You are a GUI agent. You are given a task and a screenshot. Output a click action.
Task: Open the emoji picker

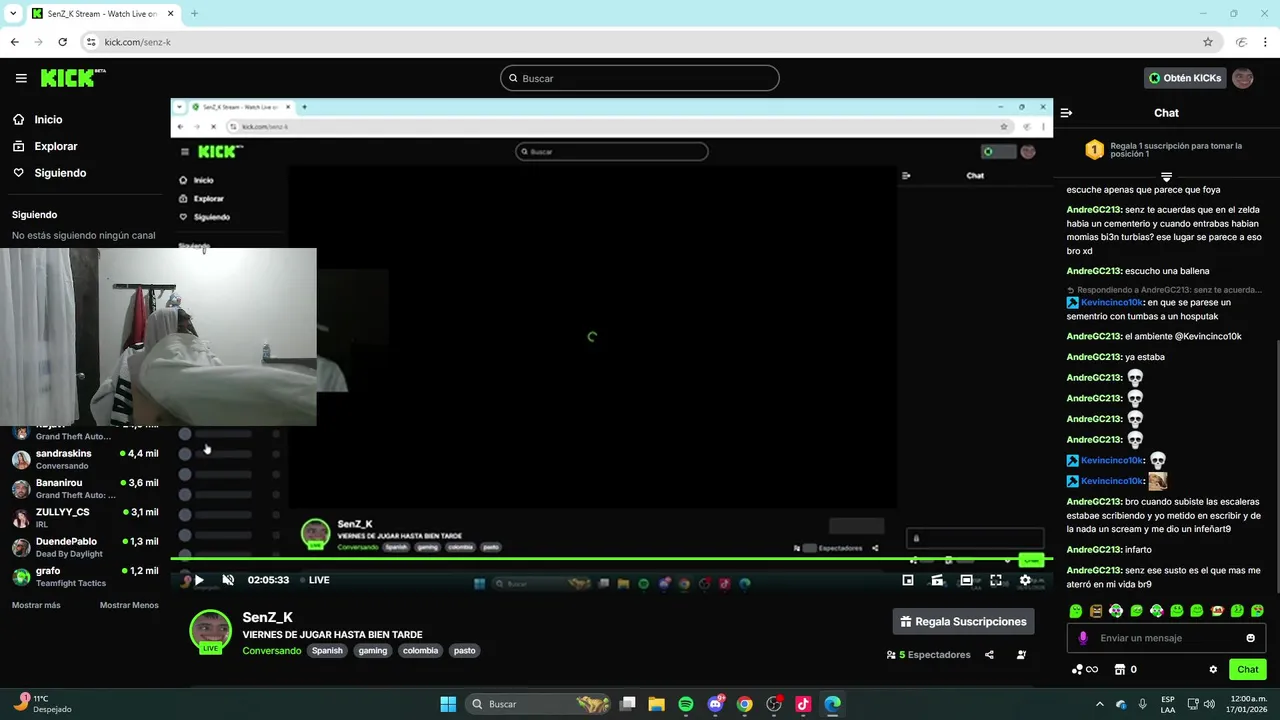[x=1250, y=638]
